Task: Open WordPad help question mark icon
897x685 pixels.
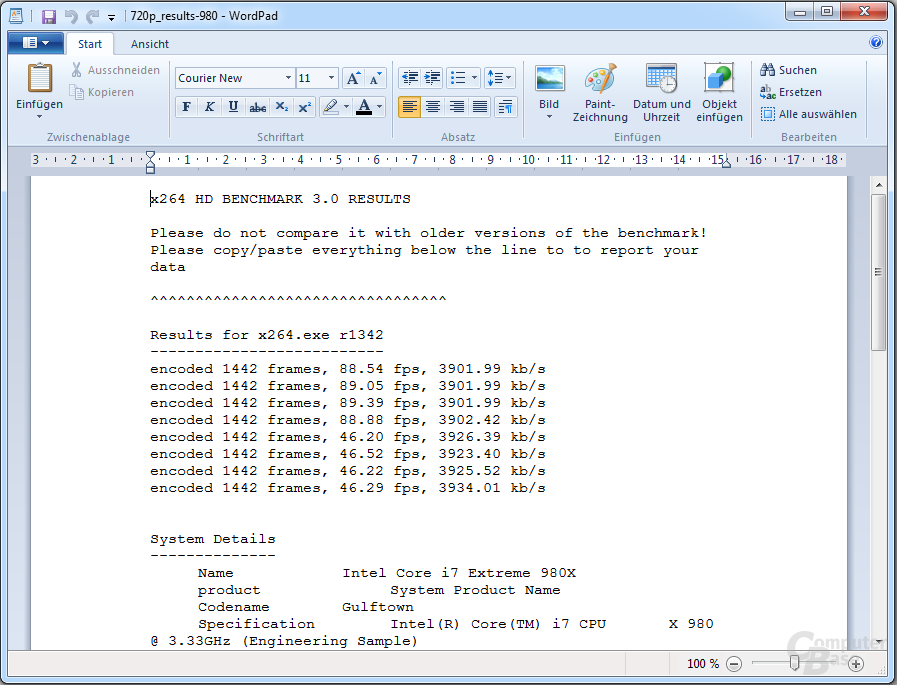Action: coord(875,42)
